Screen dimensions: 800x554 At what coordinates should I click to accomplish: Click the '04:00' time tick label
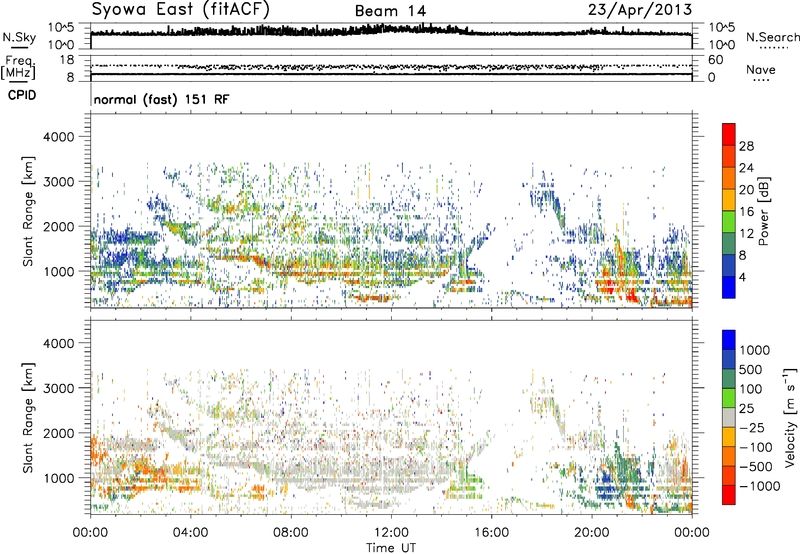coord(190,533)
